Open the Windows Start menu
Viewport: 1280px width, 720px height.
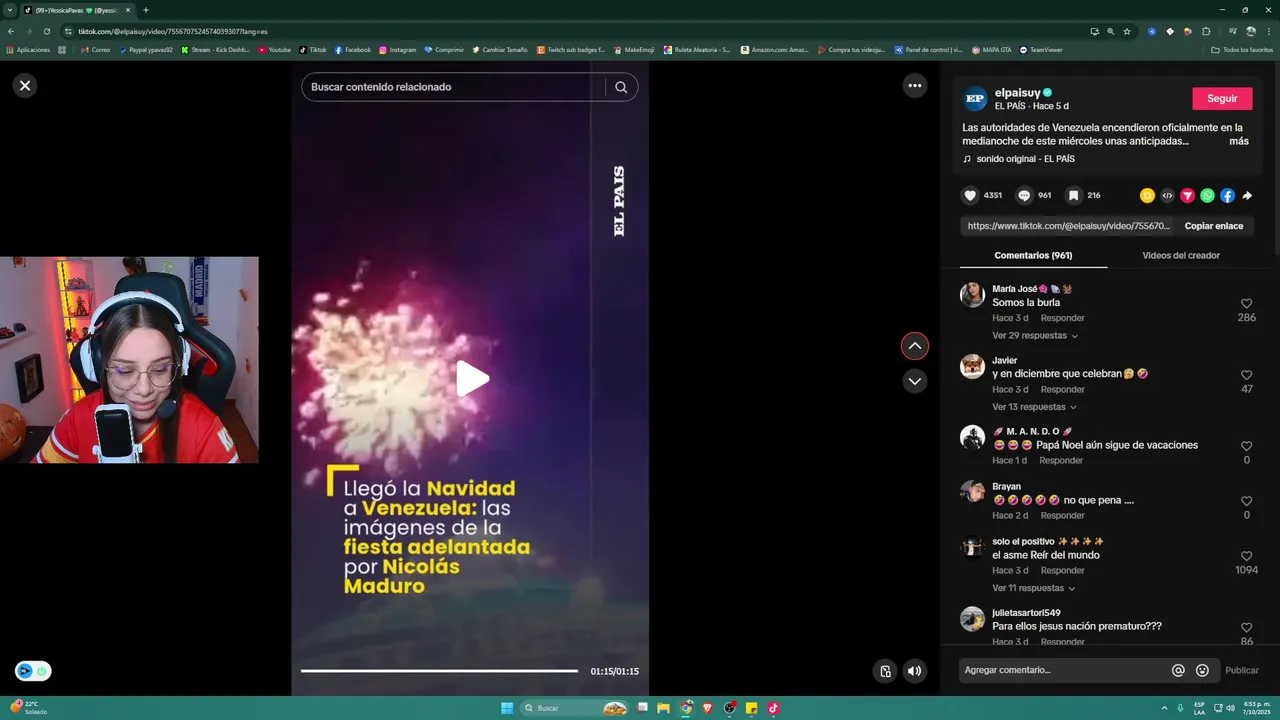[507, 708]
